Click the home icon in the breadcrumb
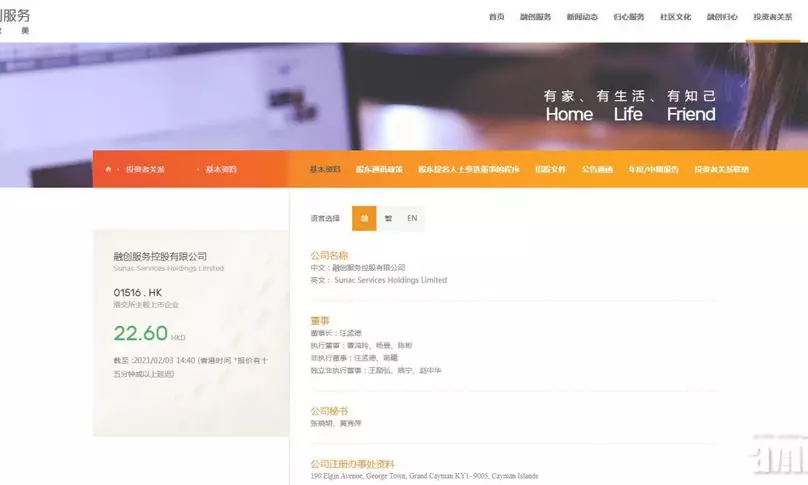Image resolution: width=808 pixels, height=485 pixels. point(108,169)
